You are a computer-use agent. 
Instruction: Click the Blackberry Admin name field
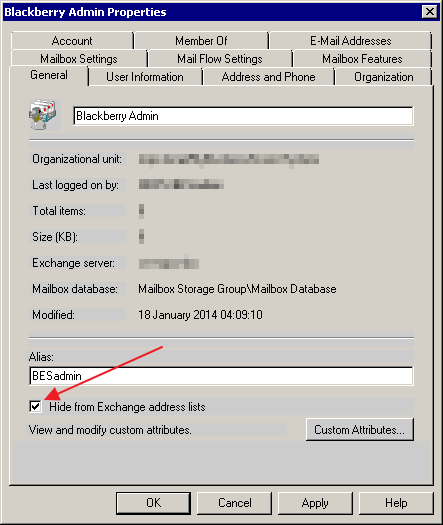coord(243,116)
